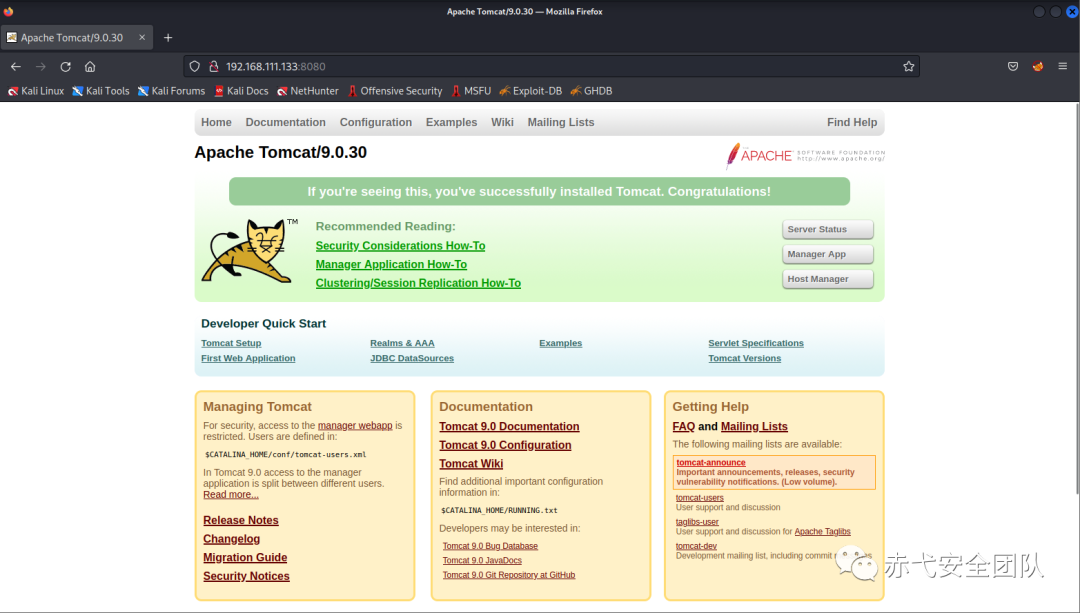Click the Manager App button
Screen dimensions: 1080x613
[x=828, y=254]
